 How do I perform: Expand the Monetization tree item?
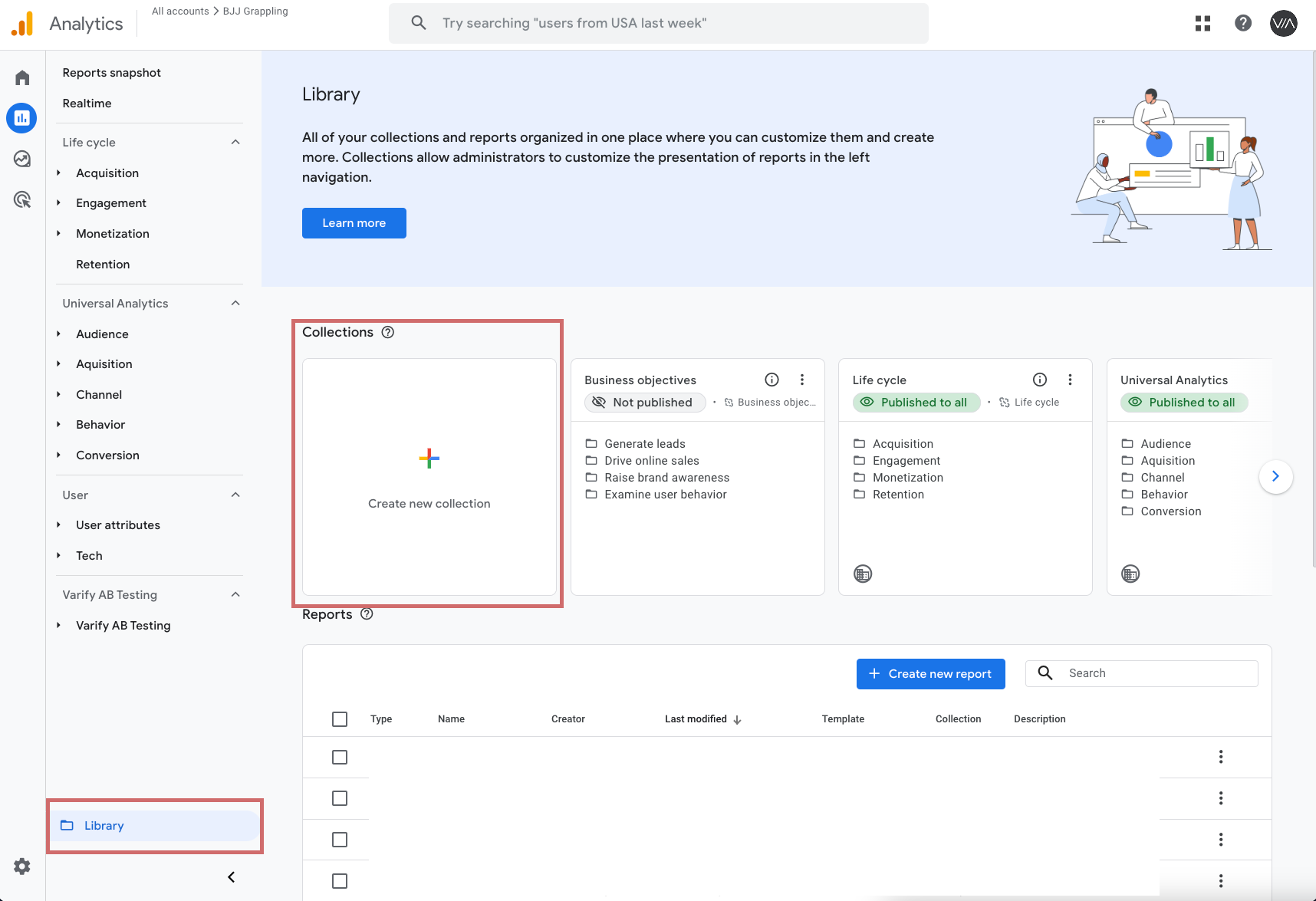[58, 233]
